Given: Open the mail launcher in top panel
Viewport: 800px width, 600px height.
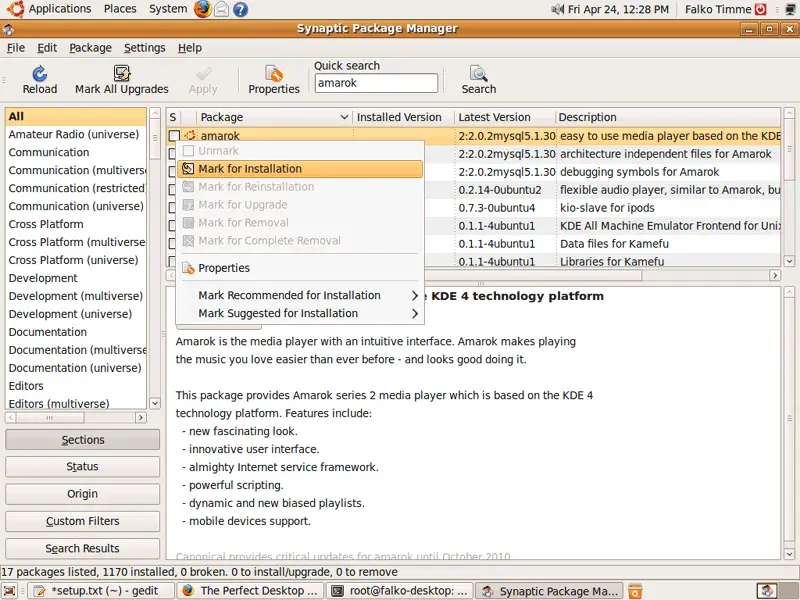Looking at the screenshot, I should point(221,9).
